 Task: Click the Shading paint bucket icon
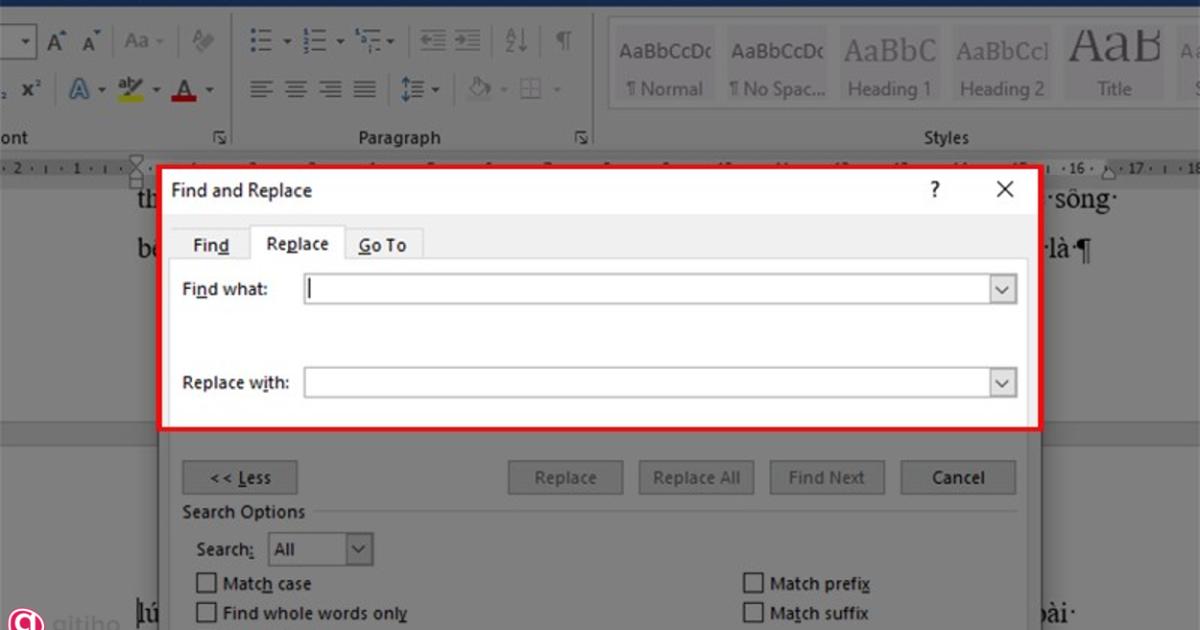[480, 90]
